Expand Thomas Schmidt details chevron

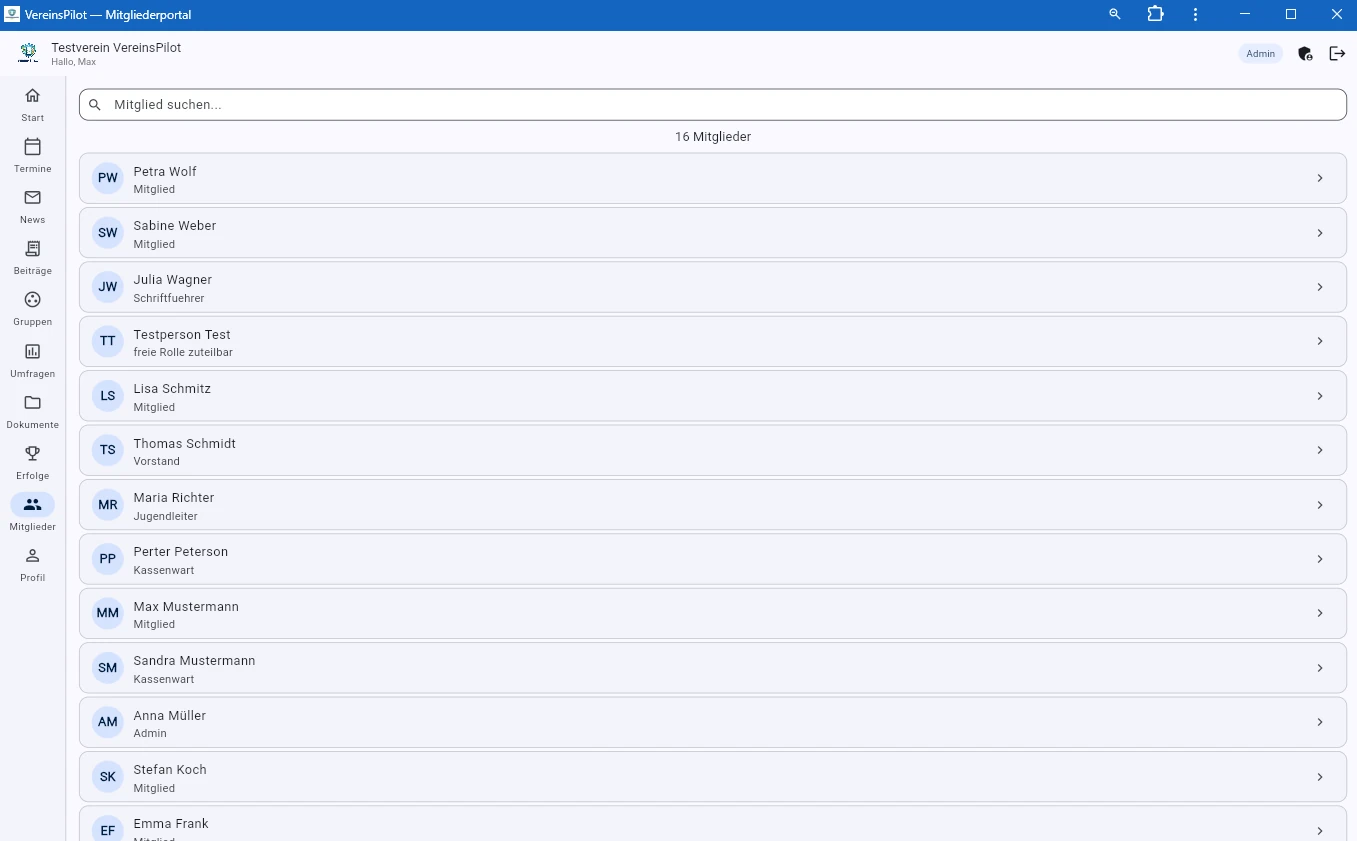[x=1319, y=451]
